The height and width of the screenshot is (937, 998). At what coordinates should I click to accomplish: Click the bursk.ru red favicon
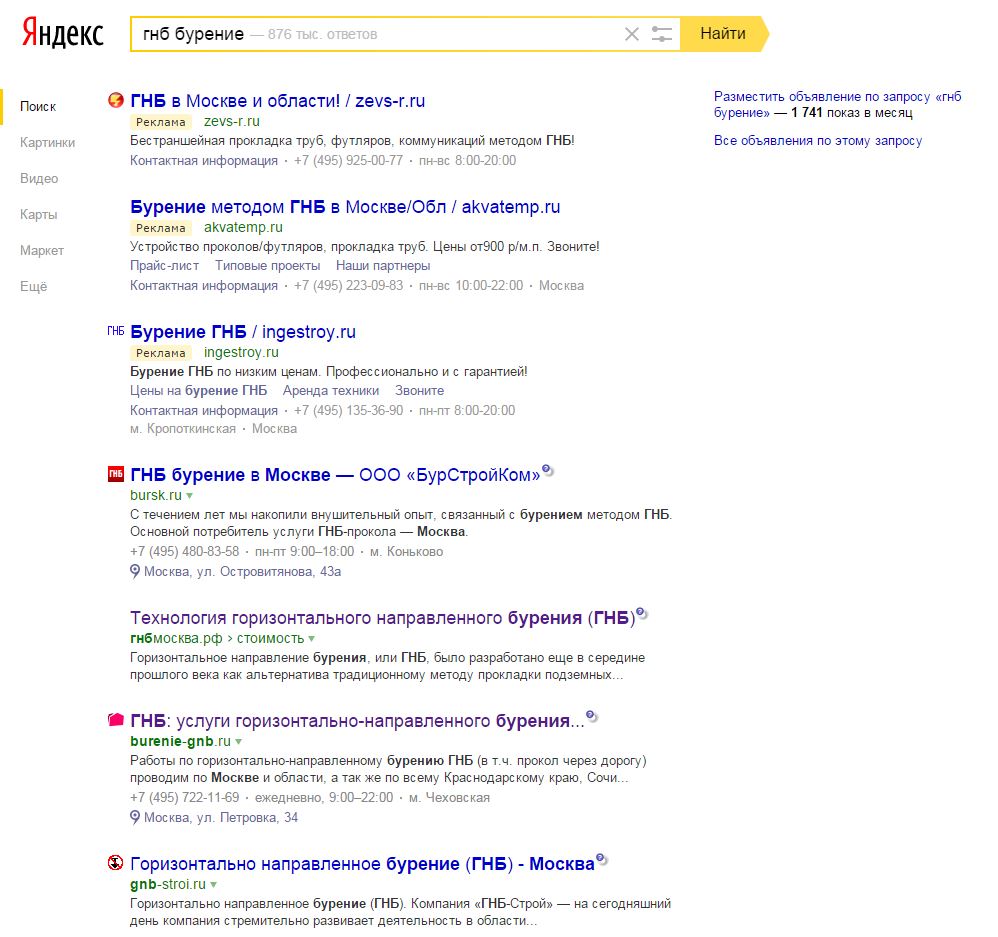click(x=115, y=474)
